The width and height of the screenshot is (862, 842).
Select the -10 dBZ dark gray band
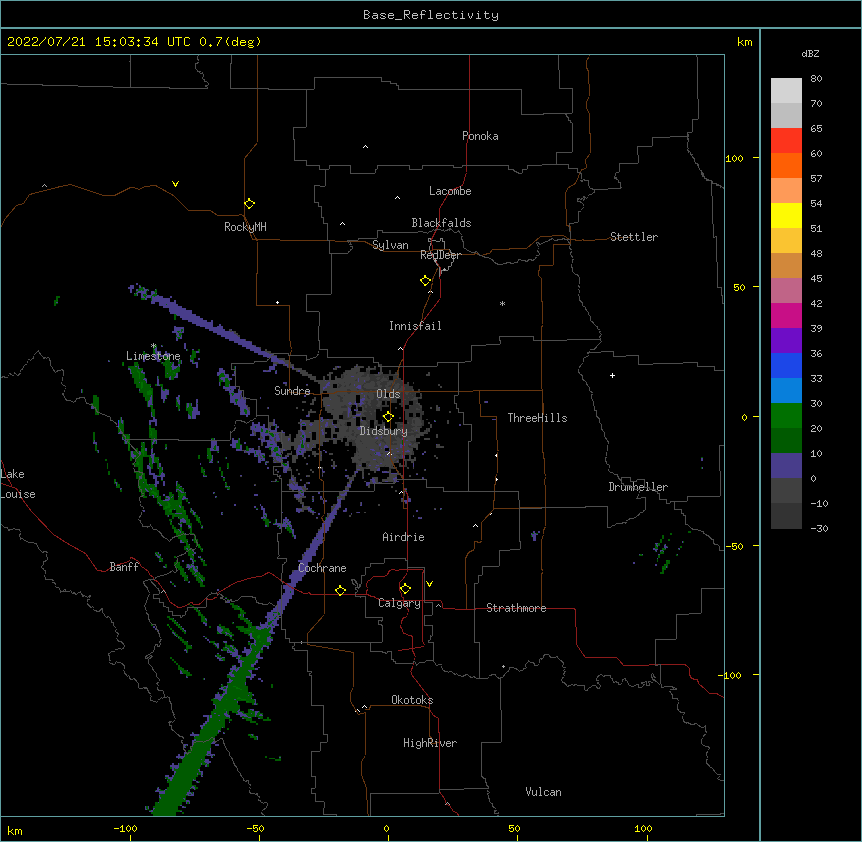(786, 516)
